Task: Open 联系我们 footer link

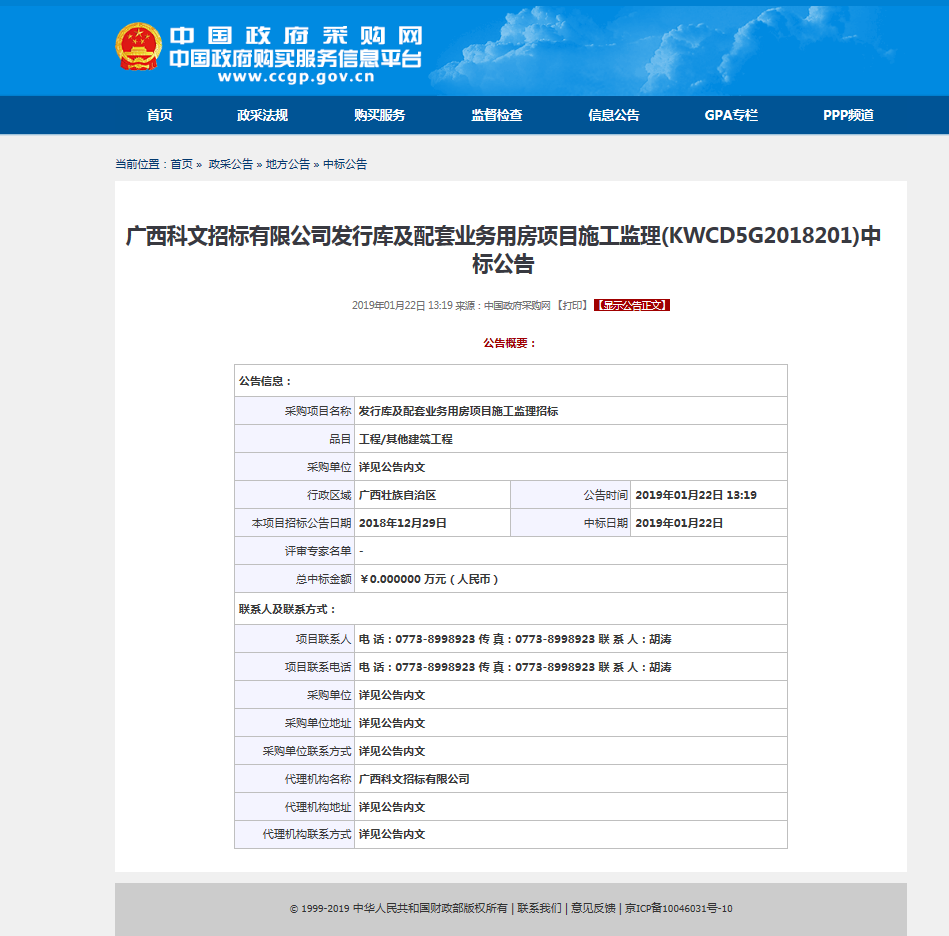Action: pyautogui.click(x=539, y=909)
